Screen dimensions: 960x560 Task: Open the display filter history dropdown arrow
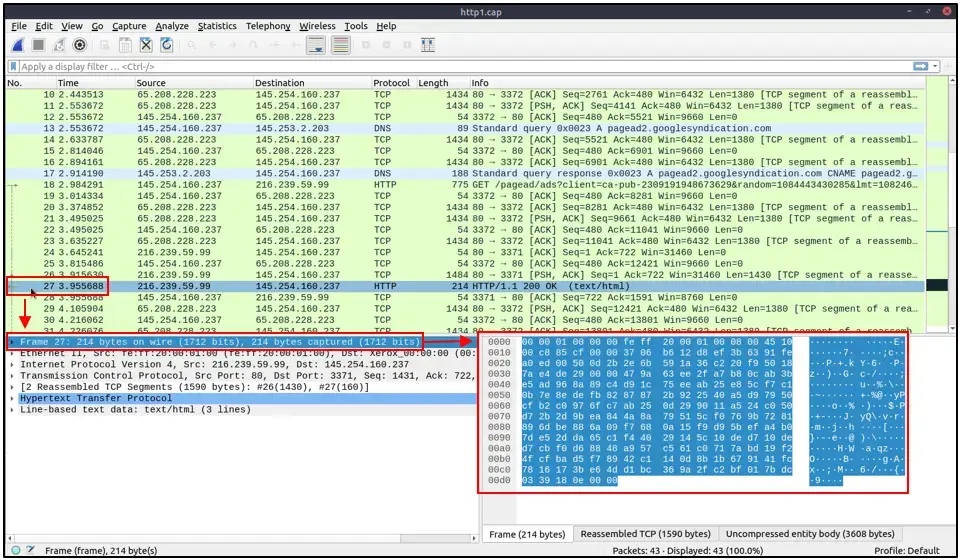(936, 66)
